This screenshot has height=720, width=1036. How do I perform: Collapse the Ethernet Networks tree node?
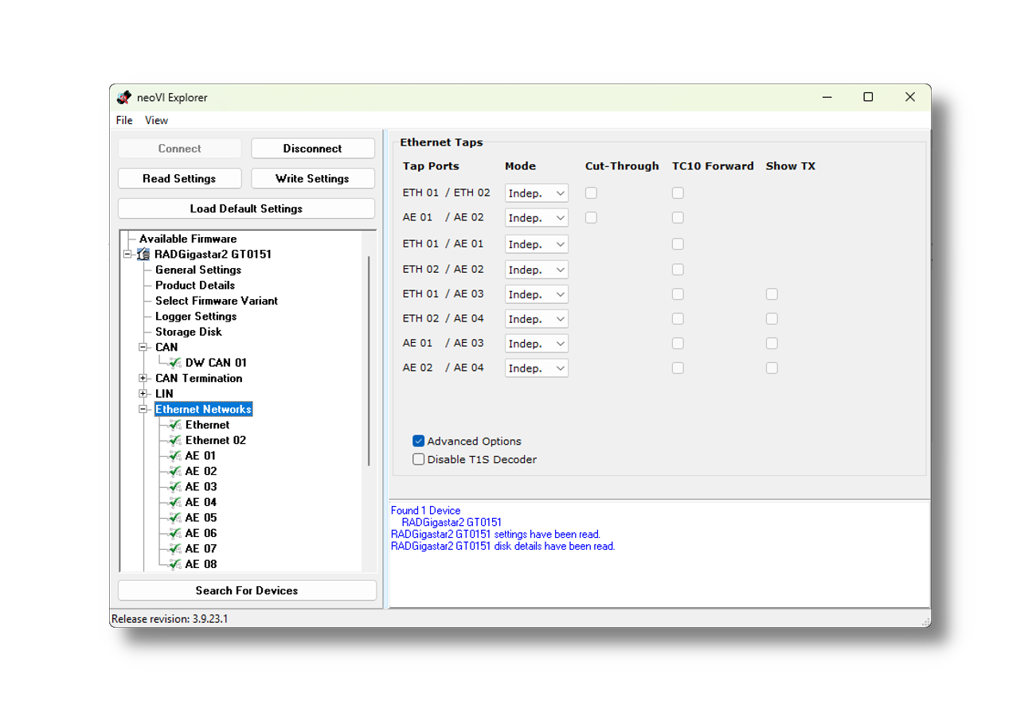point(142,409)
